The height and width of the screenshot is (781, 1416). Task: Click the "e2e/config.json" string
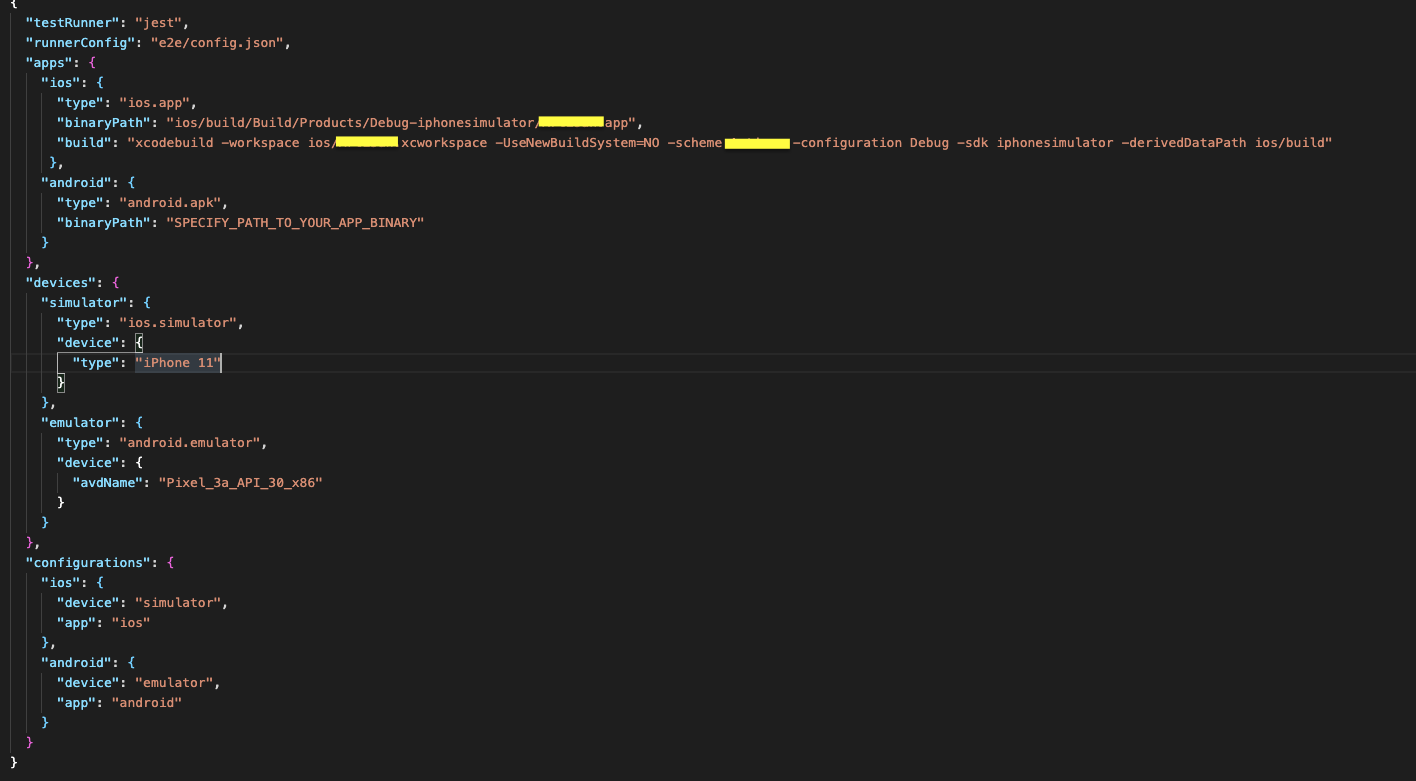218,42
